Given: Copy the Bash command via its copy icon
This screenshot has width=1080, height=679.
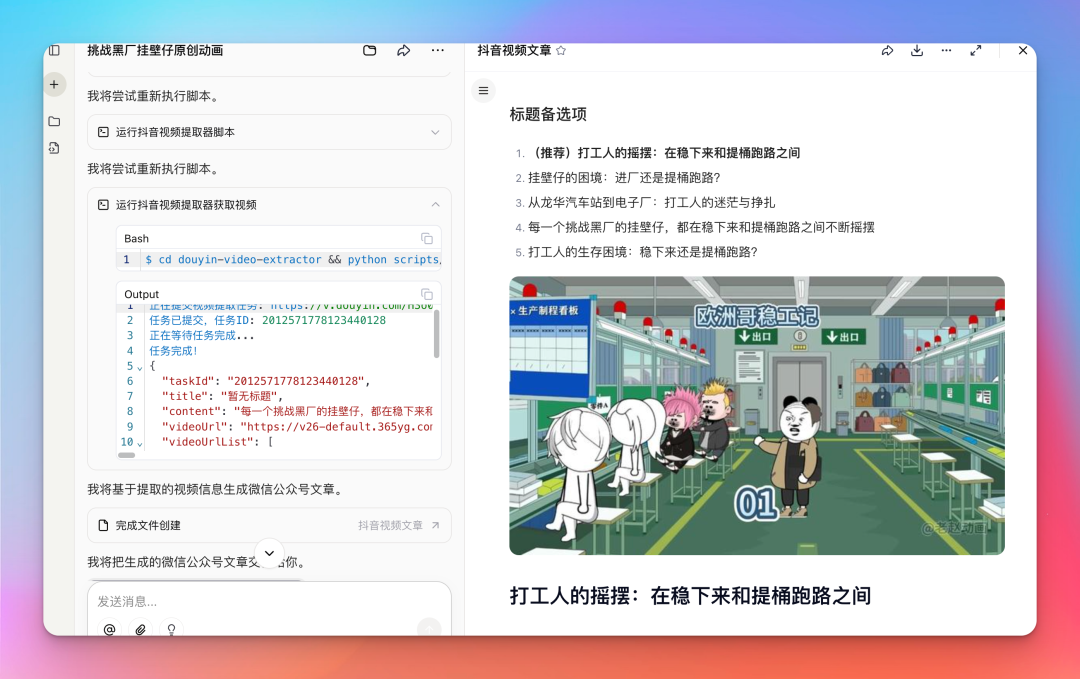Looking at the screenshot, I should pyautogui.click(x=428, y=238).
